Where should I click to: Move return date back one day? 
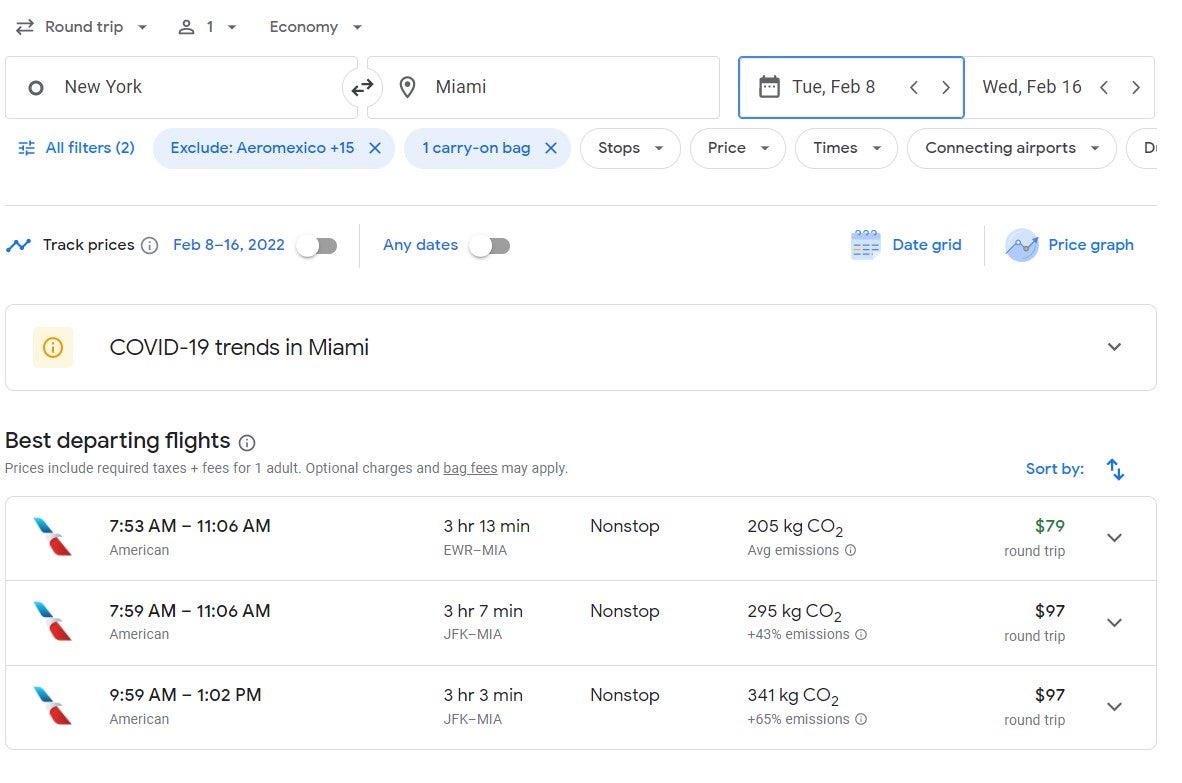point(1104,88)
